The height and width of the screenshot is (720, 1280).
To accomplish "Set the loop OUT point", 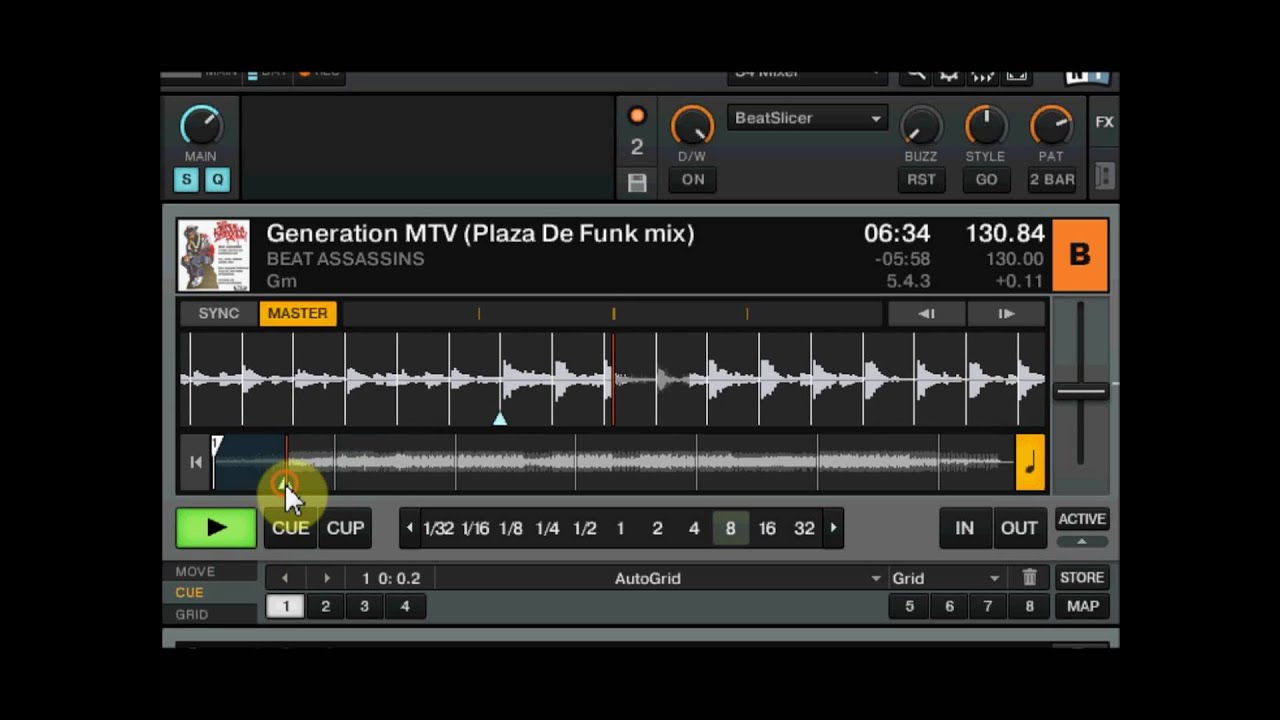I will click(1019, 528).
